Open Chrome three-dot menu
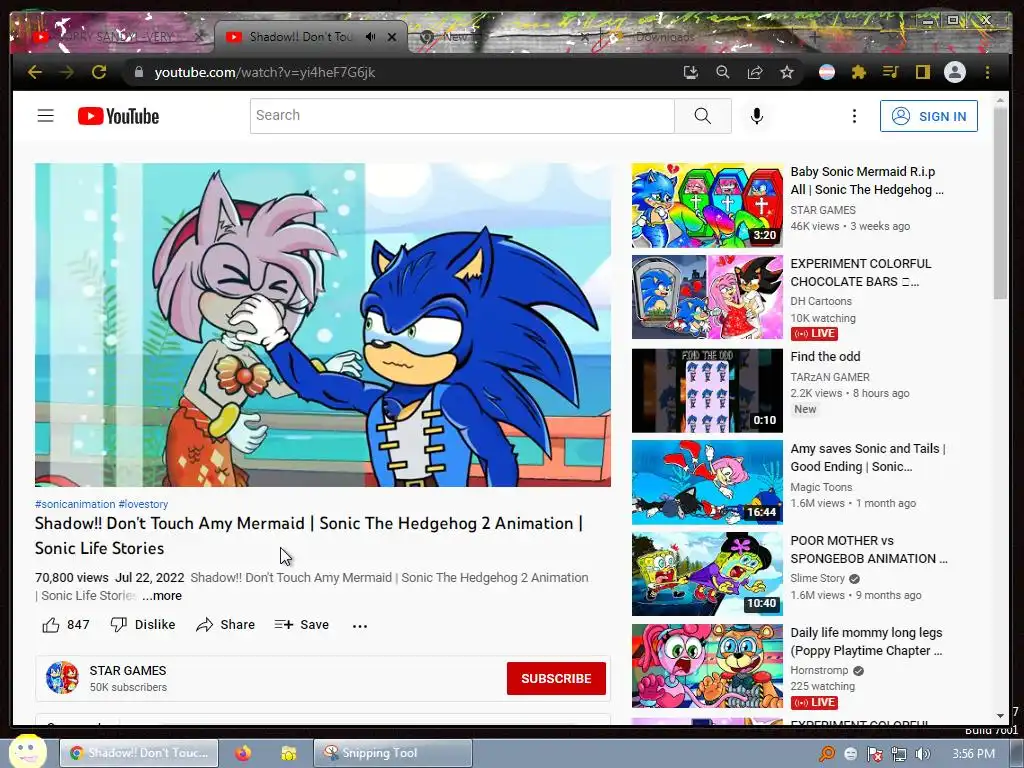Image resolution: width=1024 pixels, height=768 pixels. pos(987,72)
